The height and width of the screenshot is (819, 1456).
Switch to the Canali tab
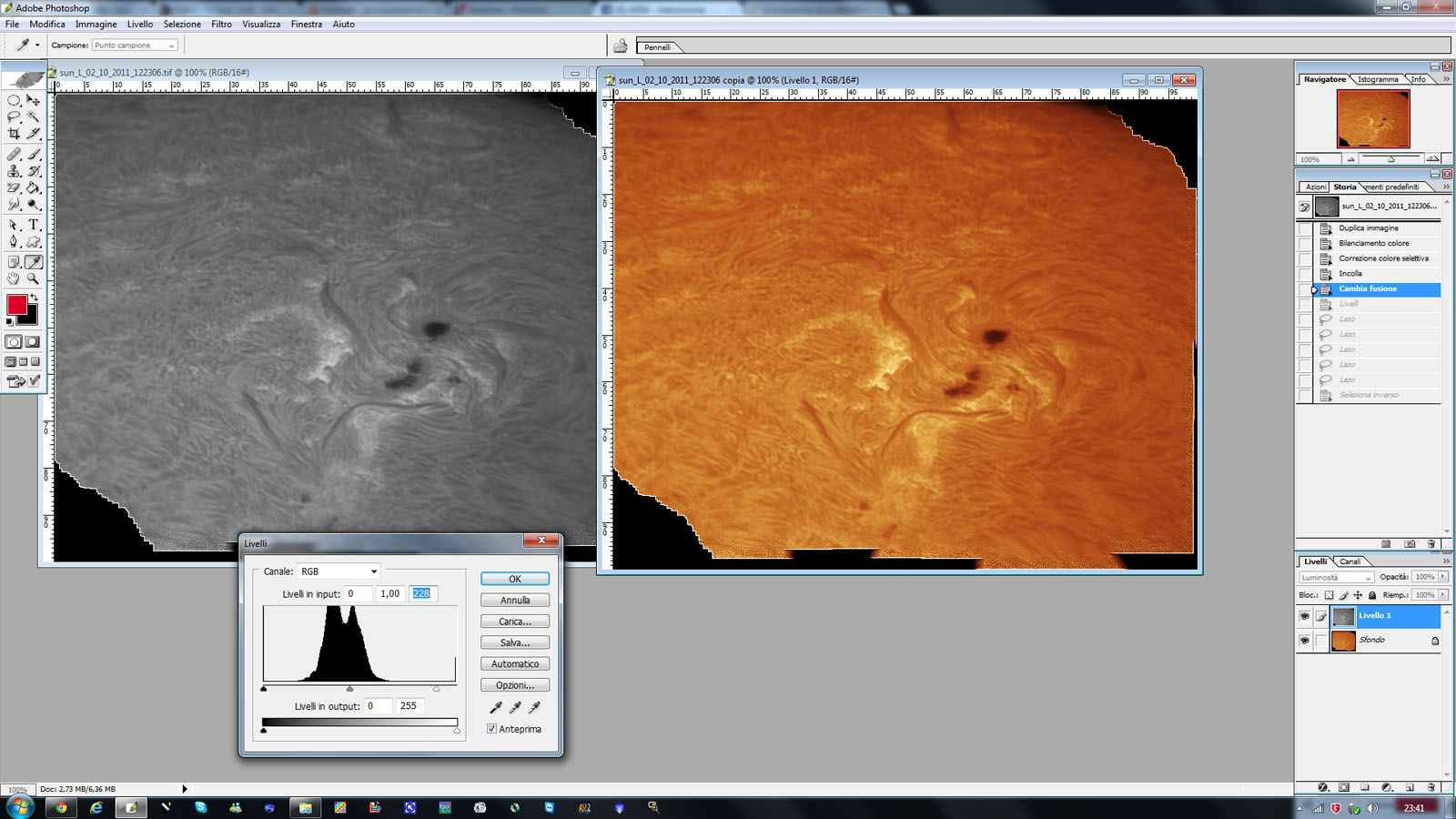pos(1350,561)
